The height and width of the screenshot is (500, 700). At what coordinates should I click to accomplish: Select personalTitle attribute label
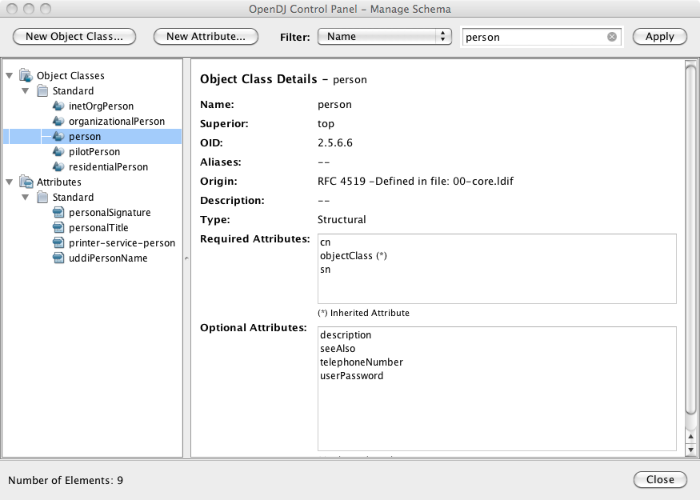pyautogui.click(x=98, y=228)
